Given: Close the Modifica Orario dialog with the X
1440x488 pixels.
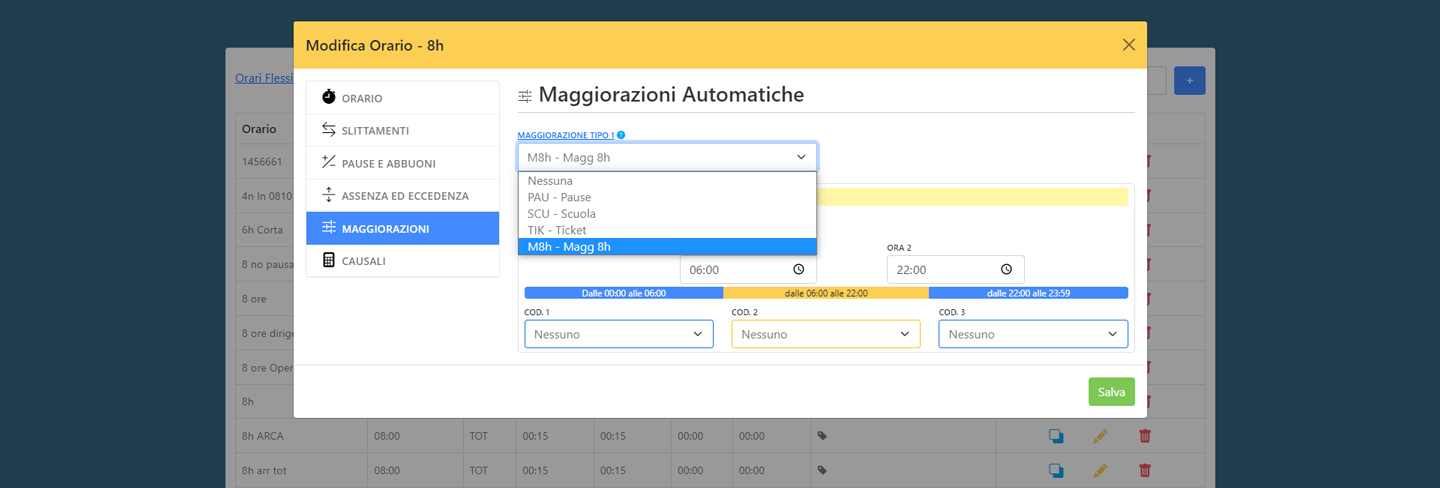Looking at the screenshot, I should 1129,45.
